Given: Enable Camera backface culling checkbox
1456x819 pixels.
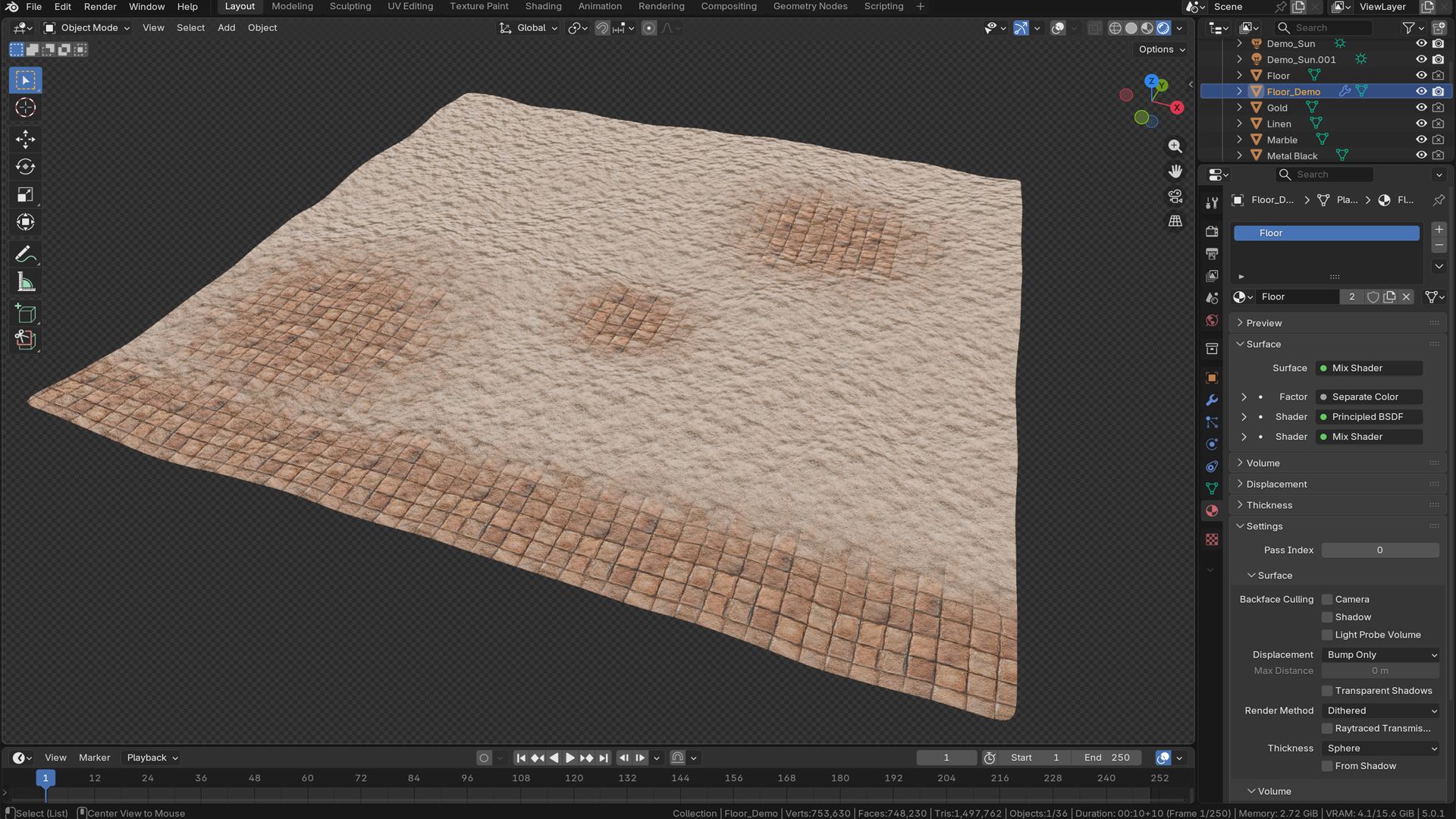Looking at the screenshot, I should (x=1327, y=600).
